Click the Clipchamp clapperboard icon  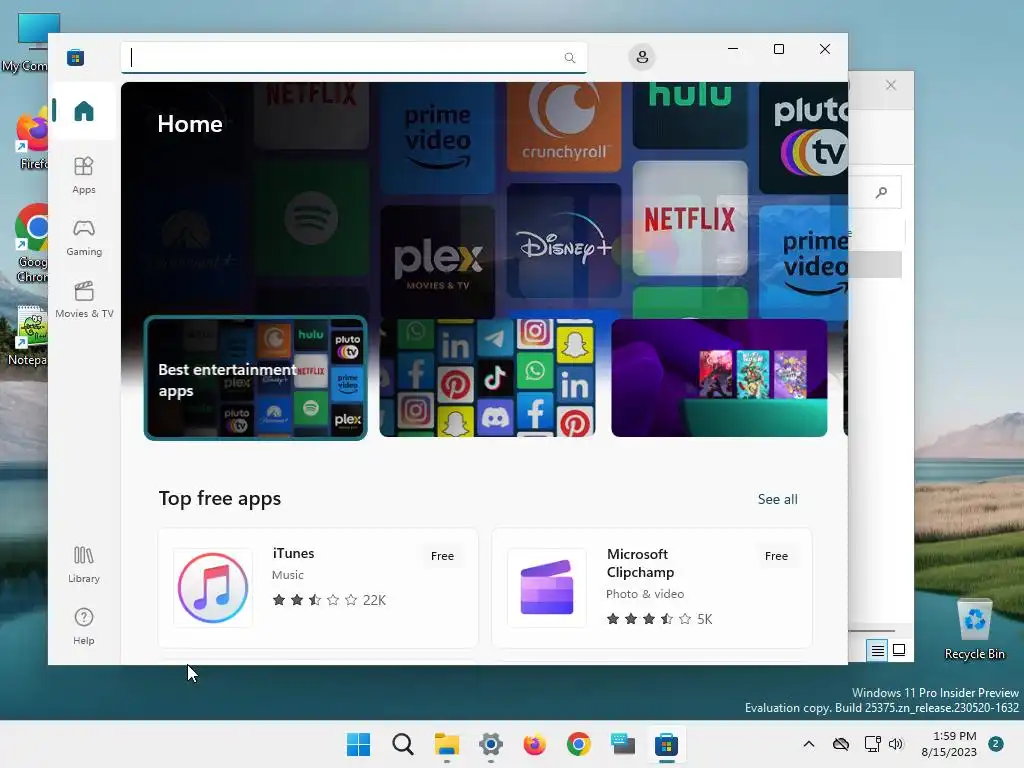pyautogui.click(x=547, y=588)
